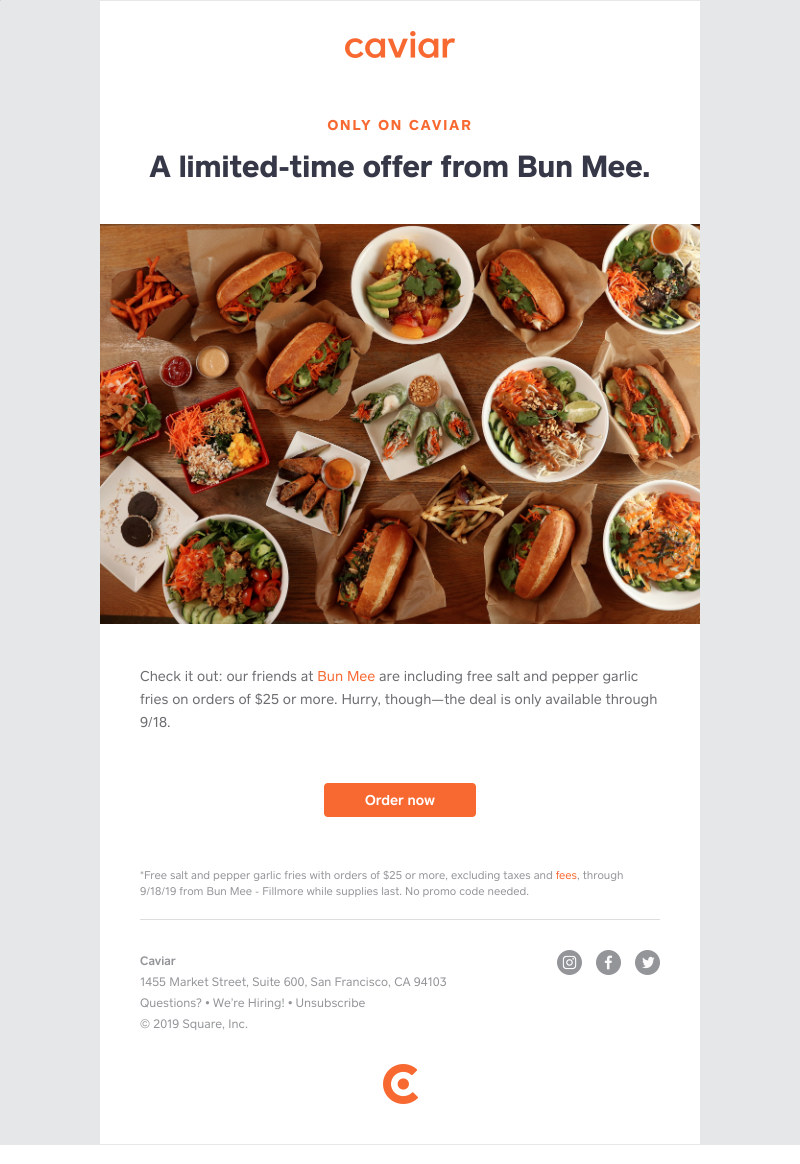Click Unsubscribe in the footer

(x=330, y=1003)
